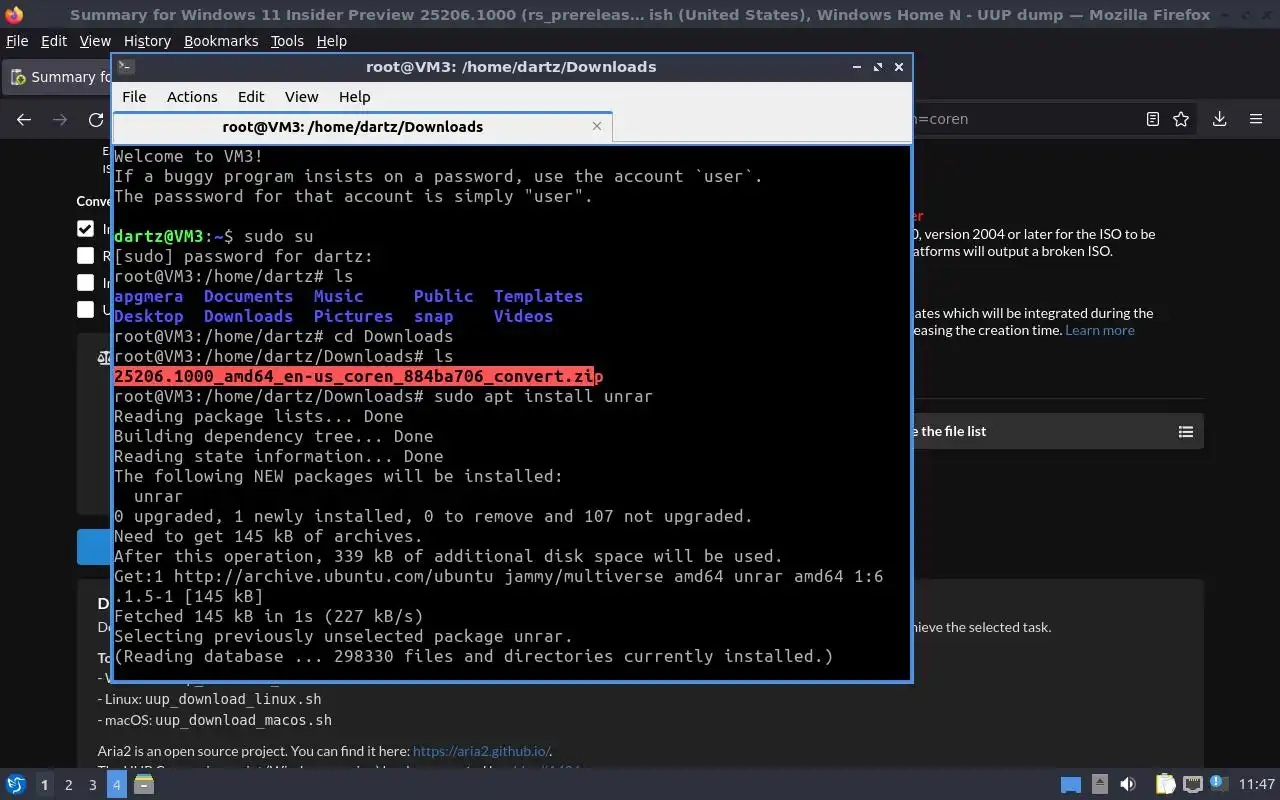Click the show desktop icon in the tray
1280x800 pixels.
[1071, 785]
